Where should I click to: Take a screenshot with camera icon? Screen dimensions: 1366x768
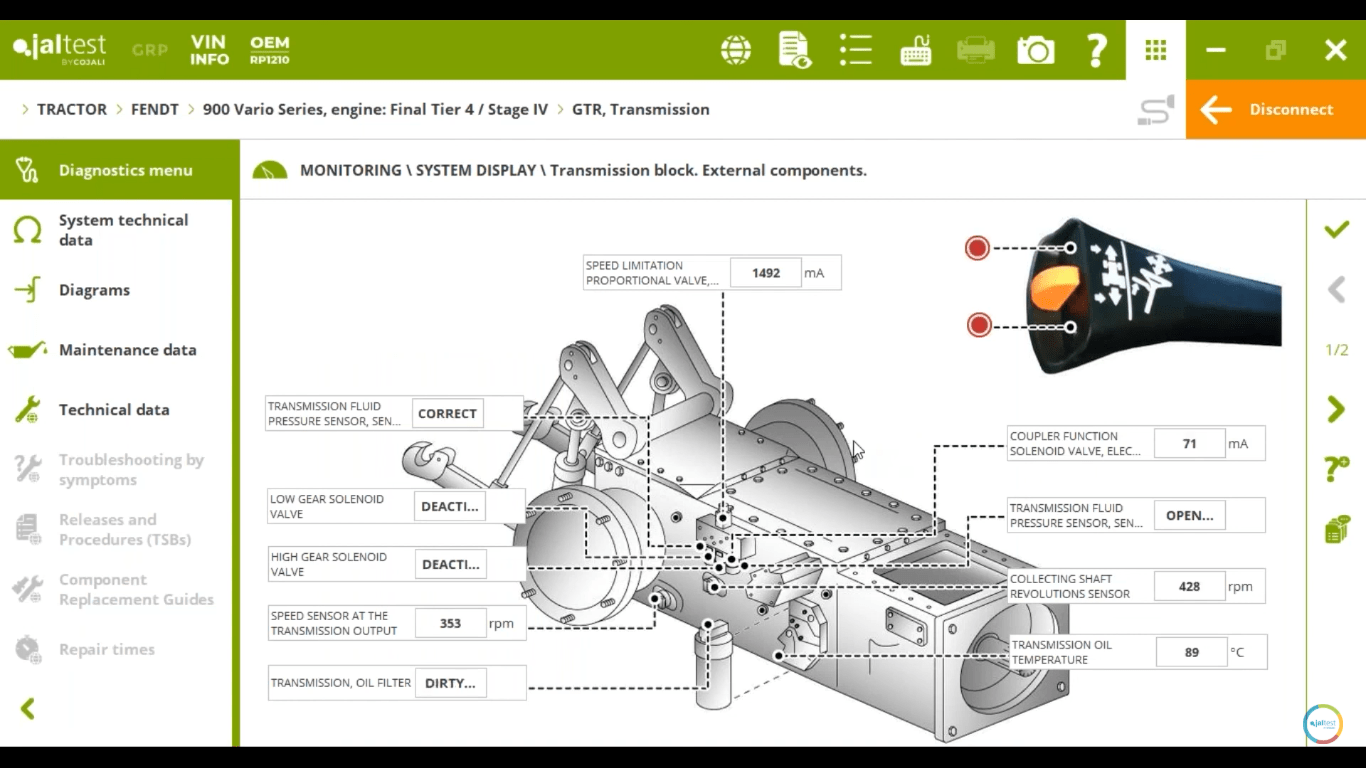pyautogui.click(x=1035, y=50)
